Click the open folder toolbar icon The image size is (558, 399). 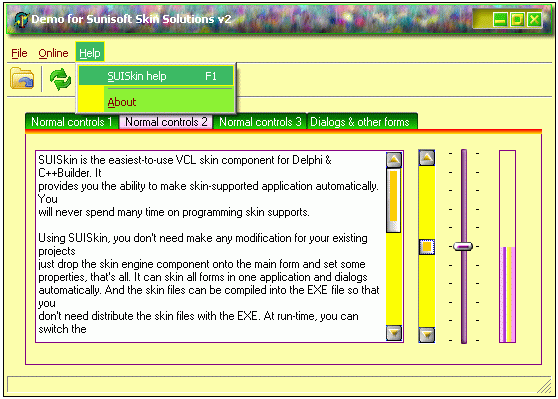coord(22,78)
